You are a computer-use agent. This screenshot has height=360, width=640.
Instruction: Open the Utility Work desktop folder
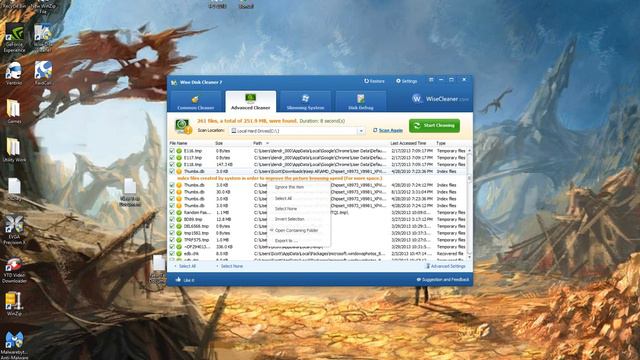pyautogui.click(x=14, y=150)
